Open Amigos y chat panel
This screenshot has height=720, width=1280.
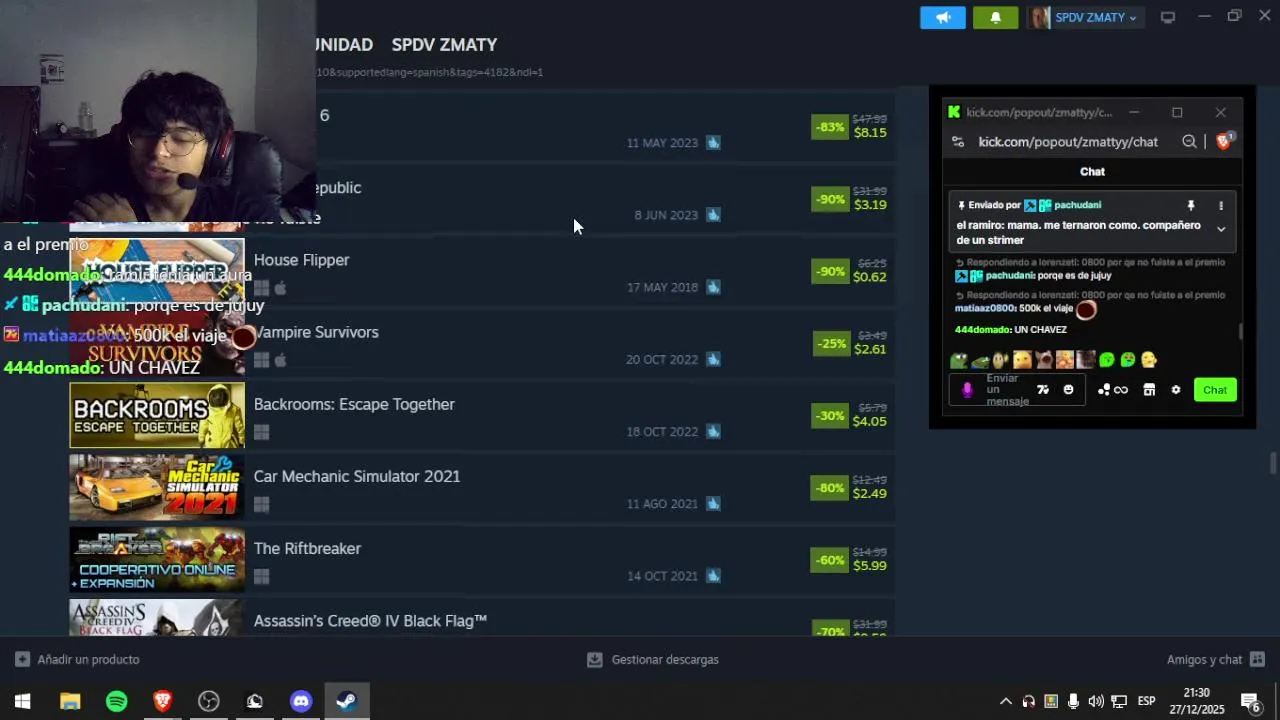1216,660
